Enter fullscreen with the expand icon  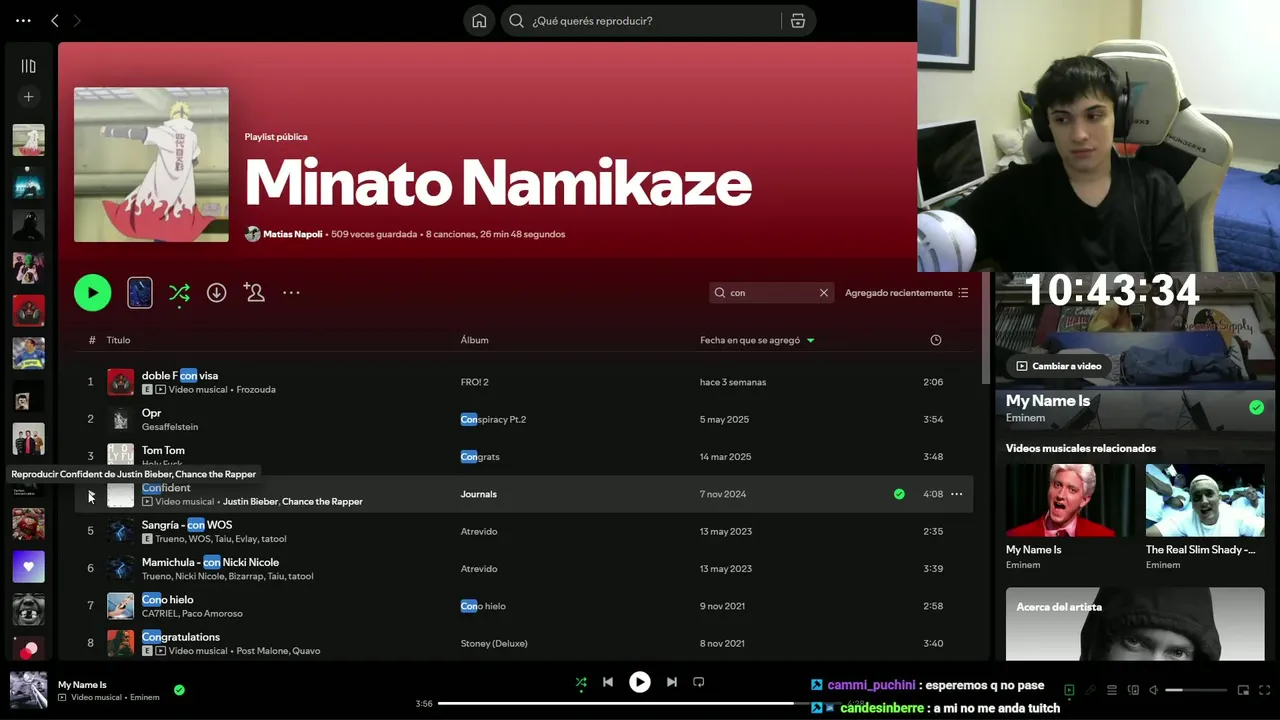(1264, 690)
